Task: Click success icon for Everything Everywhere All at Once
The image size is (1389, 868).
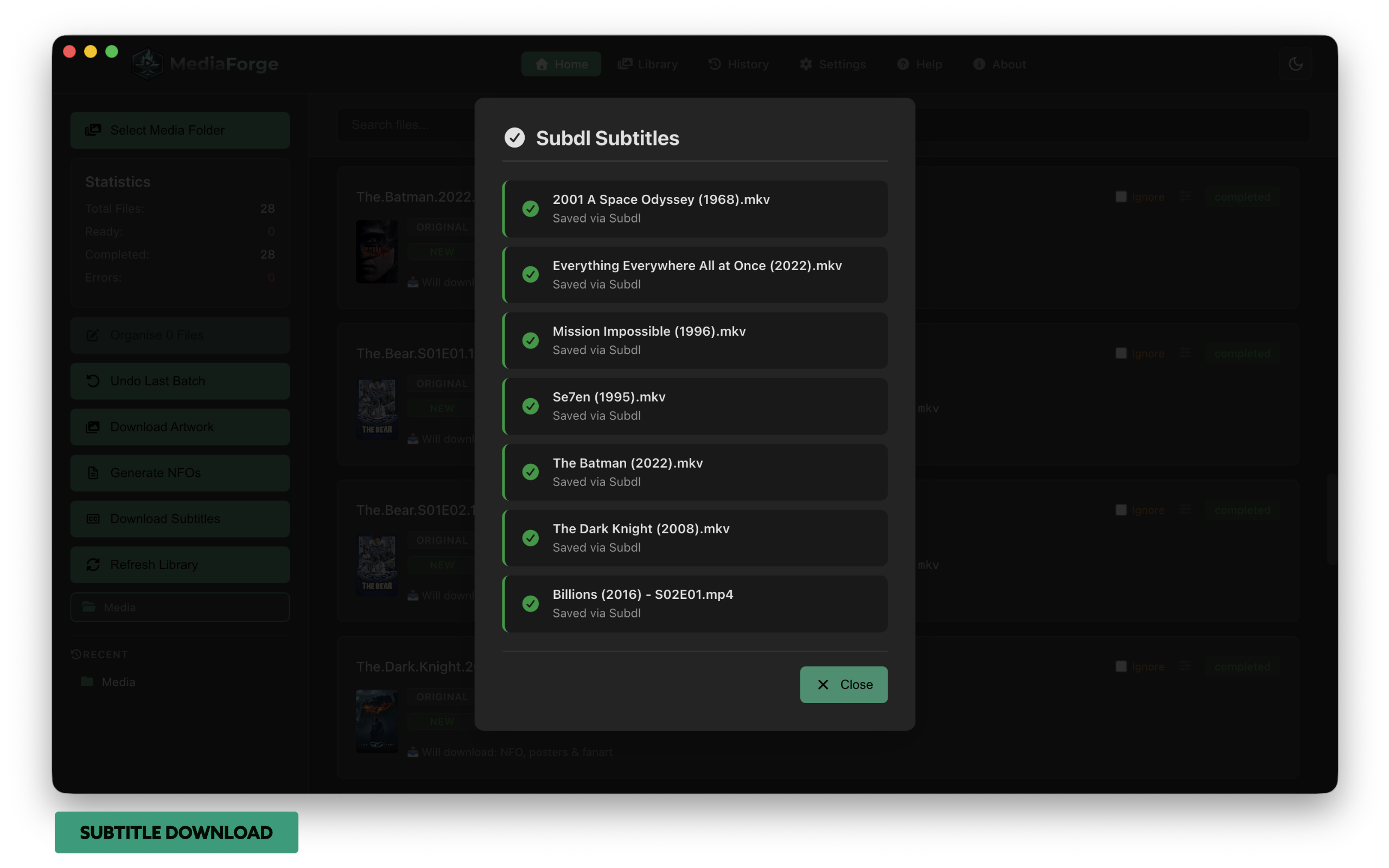Action: pos(530,275)
